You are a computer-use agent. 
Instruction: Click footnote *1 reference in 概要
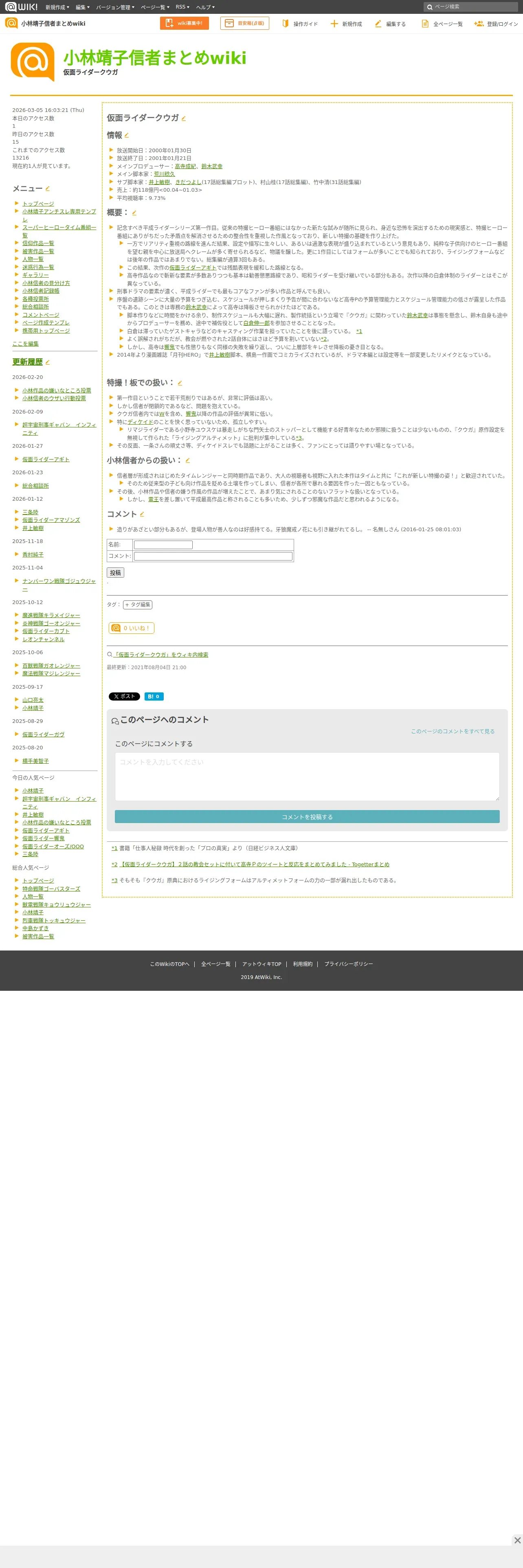pyautogui.click(x=359, y=331)
